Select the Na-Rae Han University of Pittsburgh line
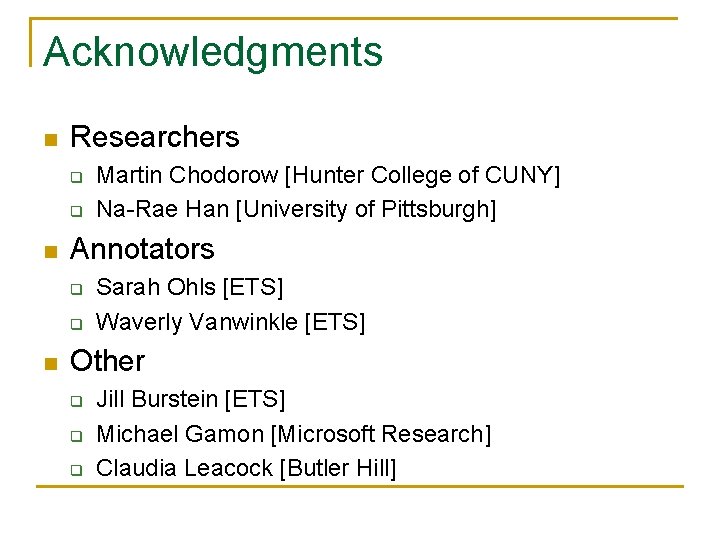This screenshot has height=540, width=720. (x=296, y=210)
